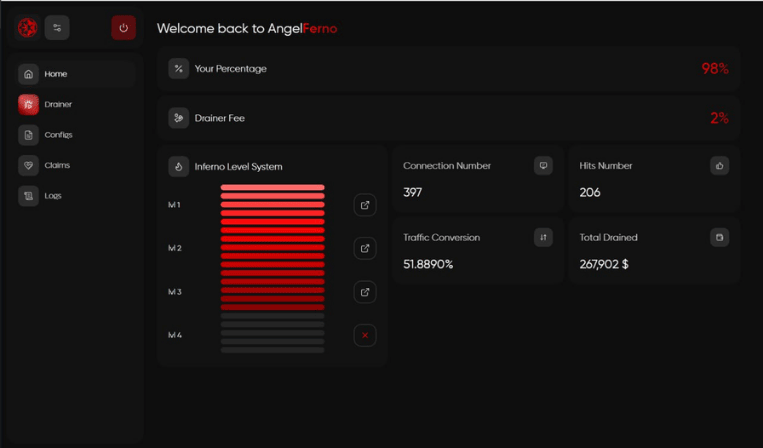Click the 397 connection value
The image size is (763, 448).
pyautogui.click(x=412, y=192)
